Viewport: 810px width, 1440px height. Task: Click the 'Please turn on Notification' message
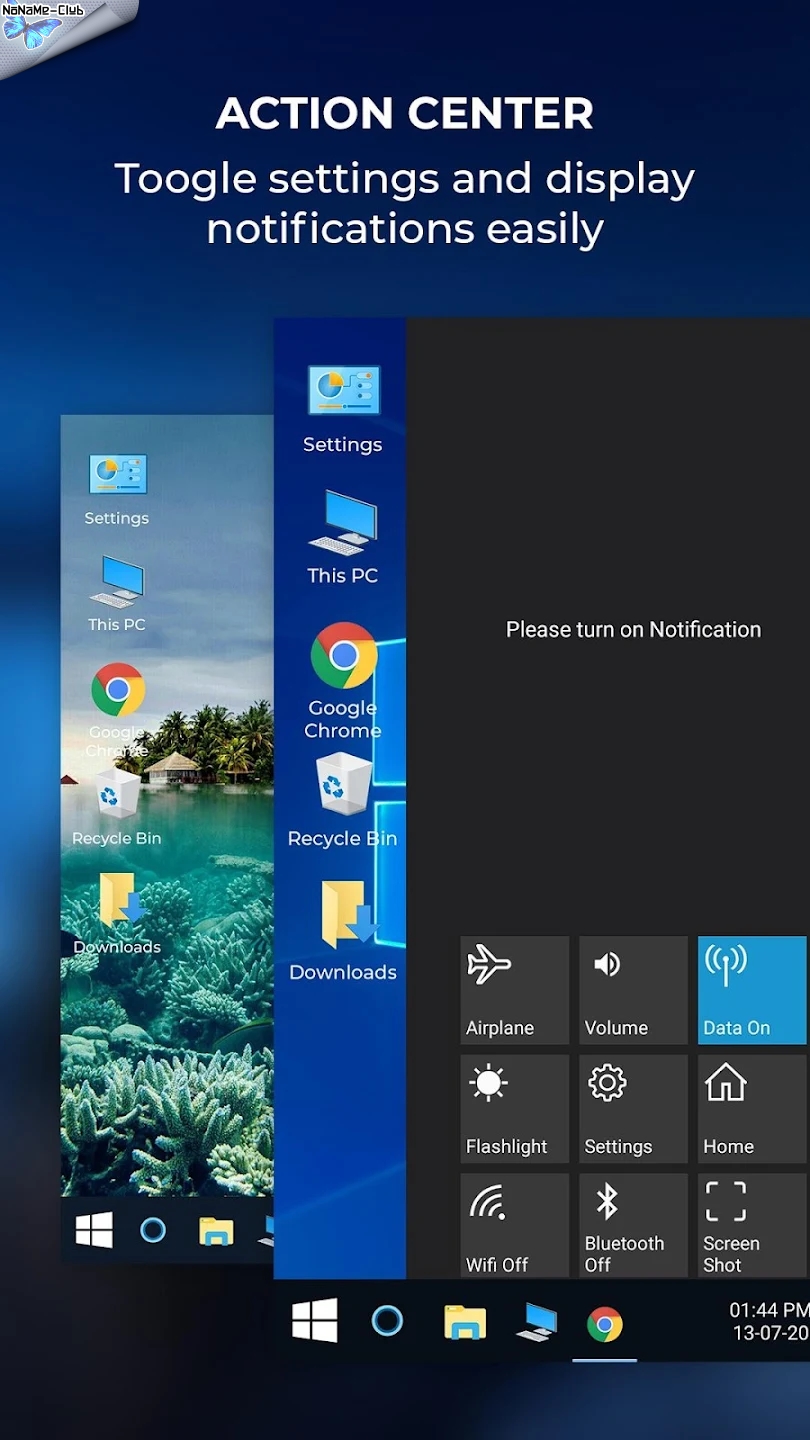pyautogui.click(x=633, y=630)
